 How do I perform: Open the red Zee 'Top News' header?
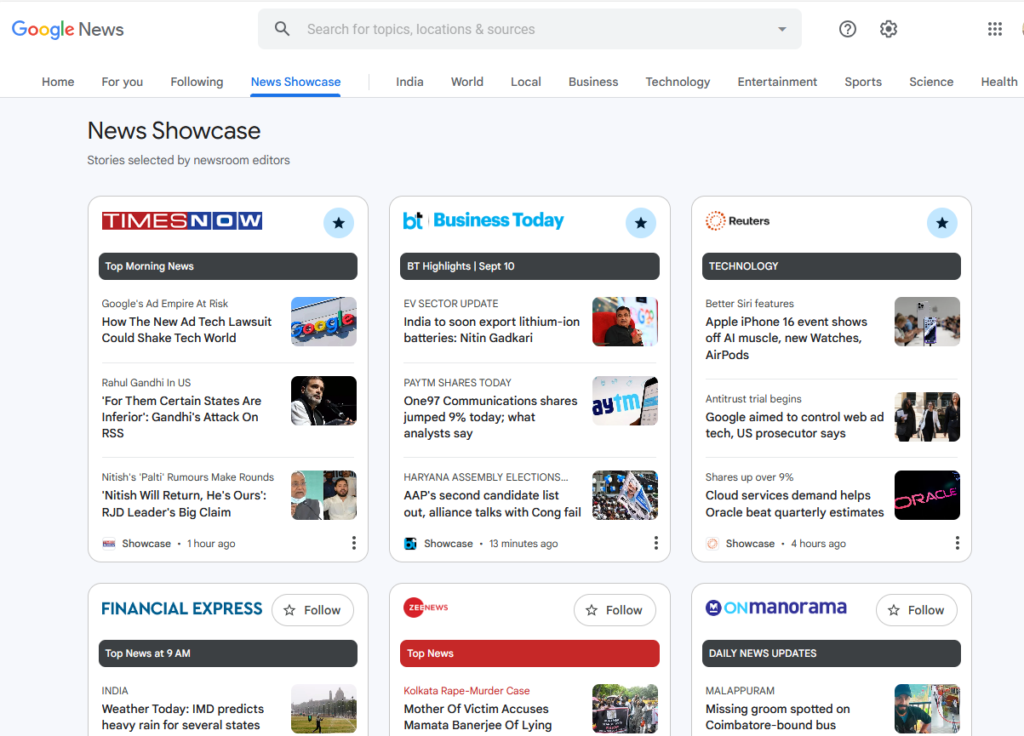530,653
